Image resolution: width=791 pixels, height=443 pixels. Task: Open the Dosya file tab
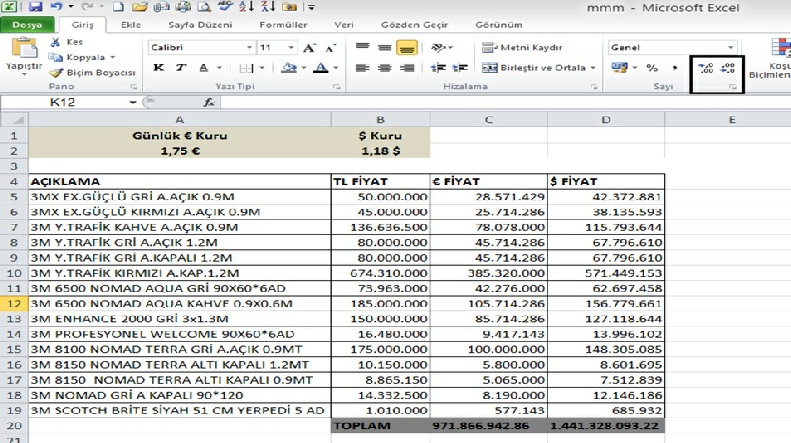coord(27,24)
